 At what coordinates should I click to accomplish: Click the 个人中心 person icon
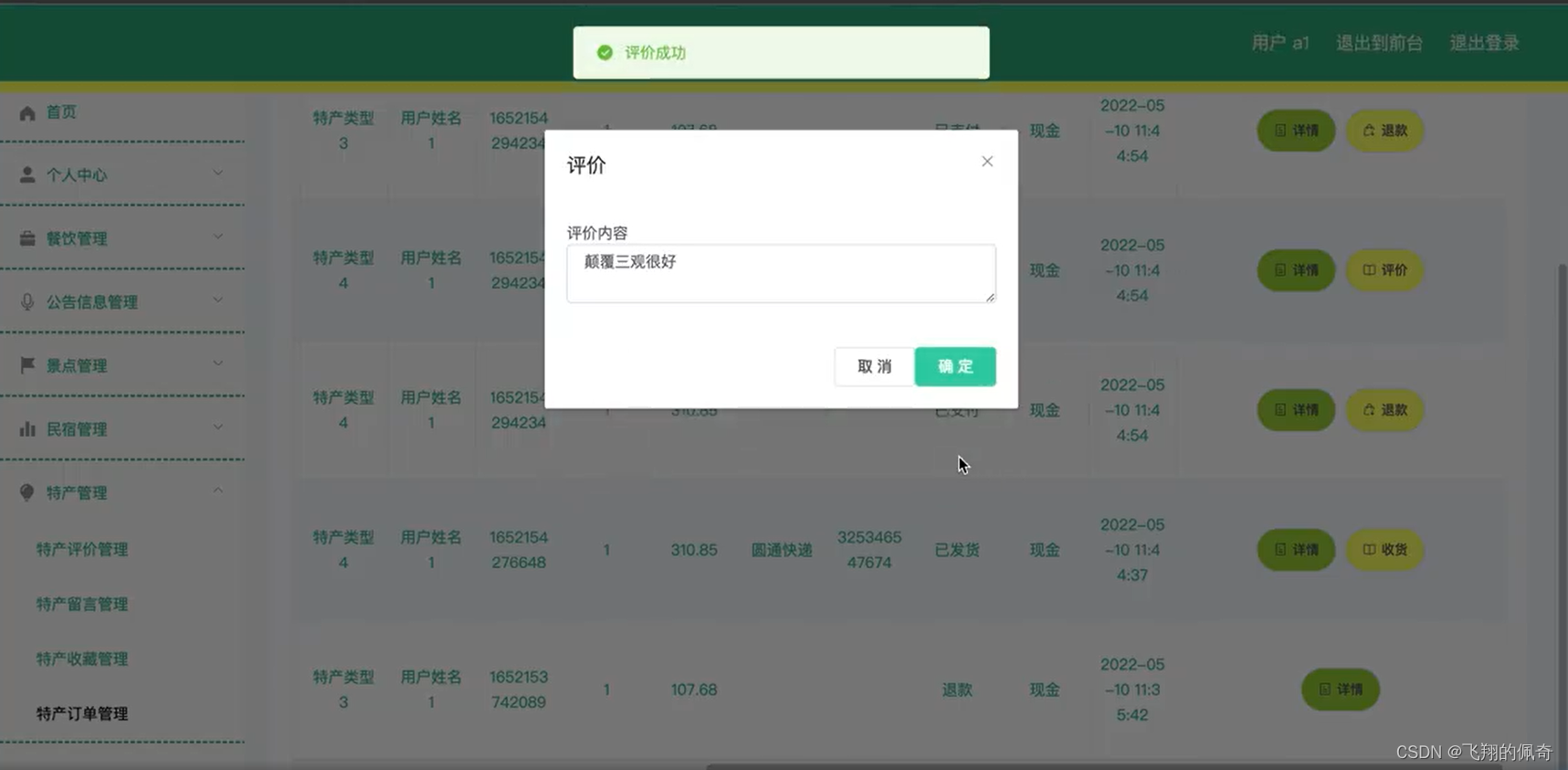coord(27,174)
